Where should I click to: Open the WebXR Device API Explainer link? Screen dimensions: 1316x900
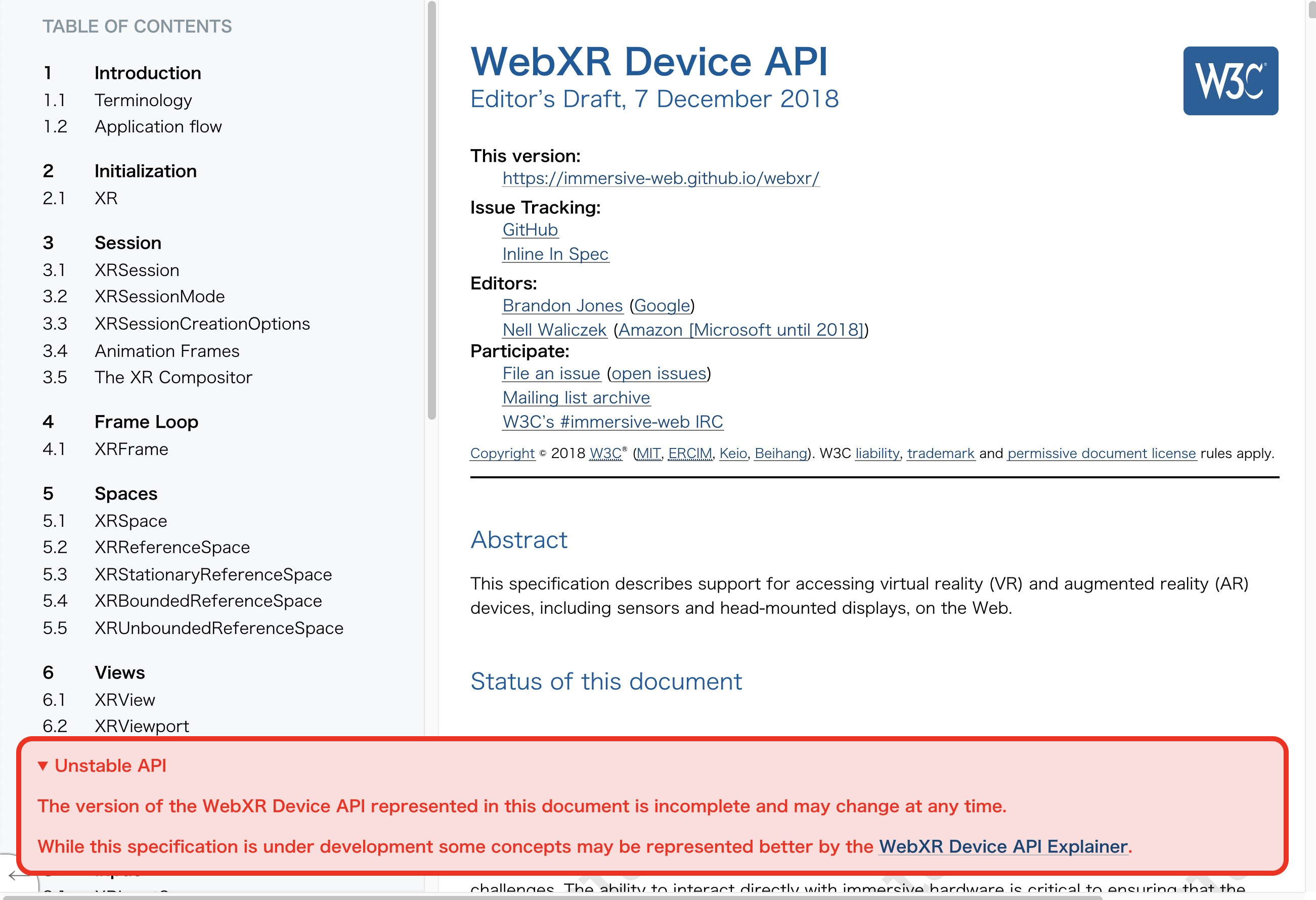[x=1002, y=846]
